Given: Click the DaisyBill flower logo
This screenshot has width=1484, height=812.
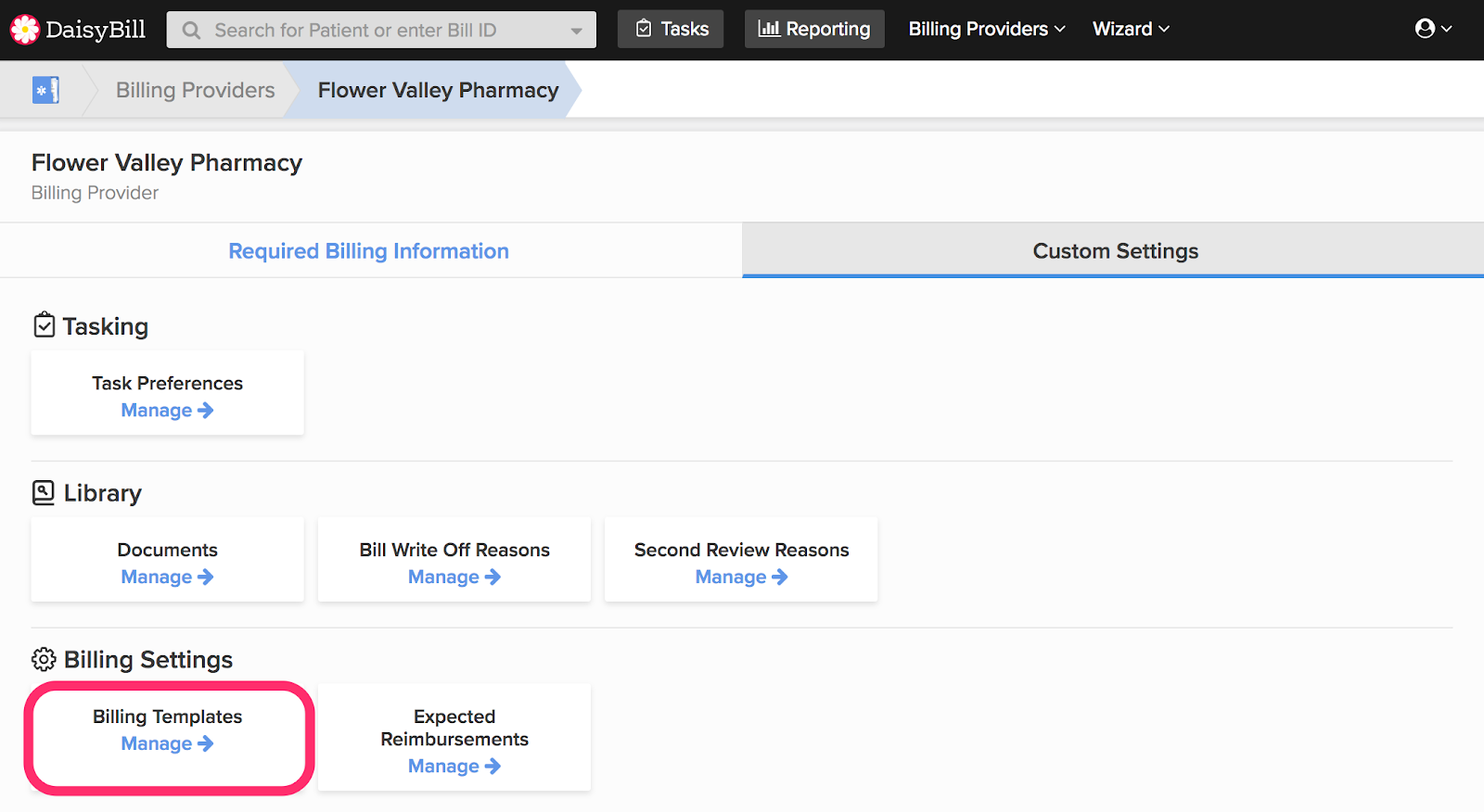Looking at the screenshot, I should (x=24, y=30).
